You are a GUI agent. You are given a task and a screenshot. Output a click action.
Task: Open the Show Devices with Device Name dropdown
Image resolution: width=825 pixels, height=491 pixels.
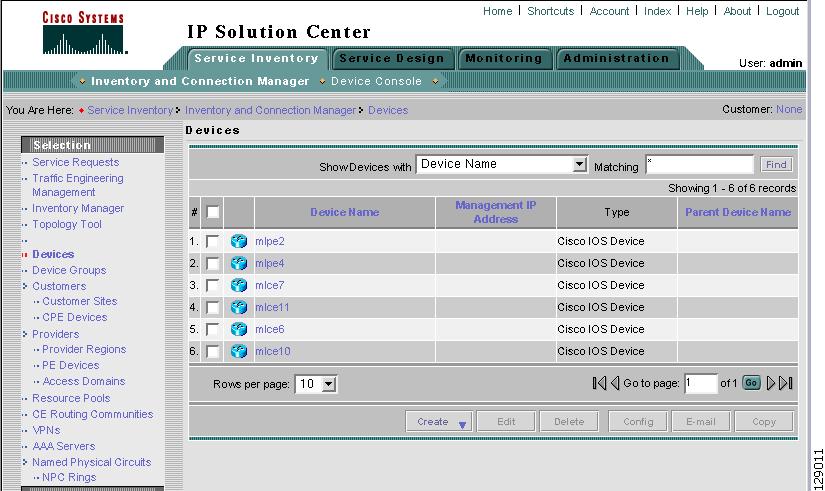(x=501, y=164)
